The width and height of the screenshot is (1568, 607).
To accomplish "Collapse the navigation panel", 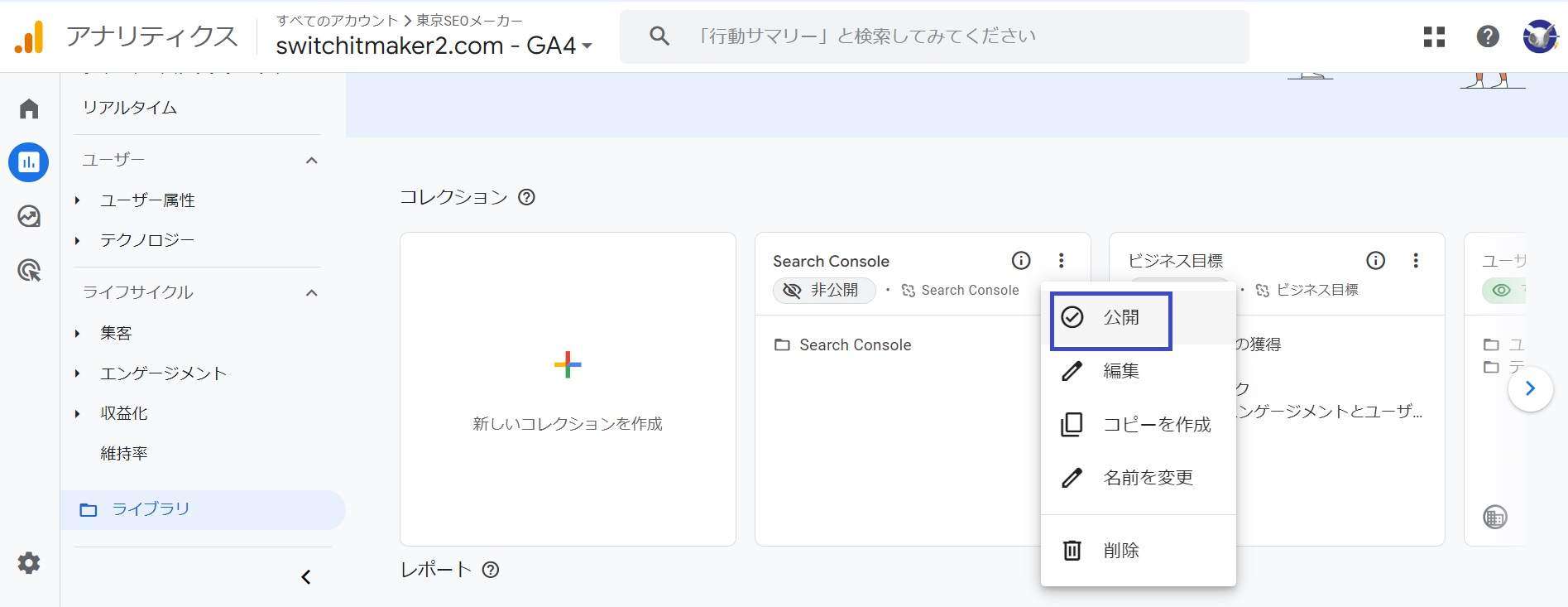I will coord(306,577).
